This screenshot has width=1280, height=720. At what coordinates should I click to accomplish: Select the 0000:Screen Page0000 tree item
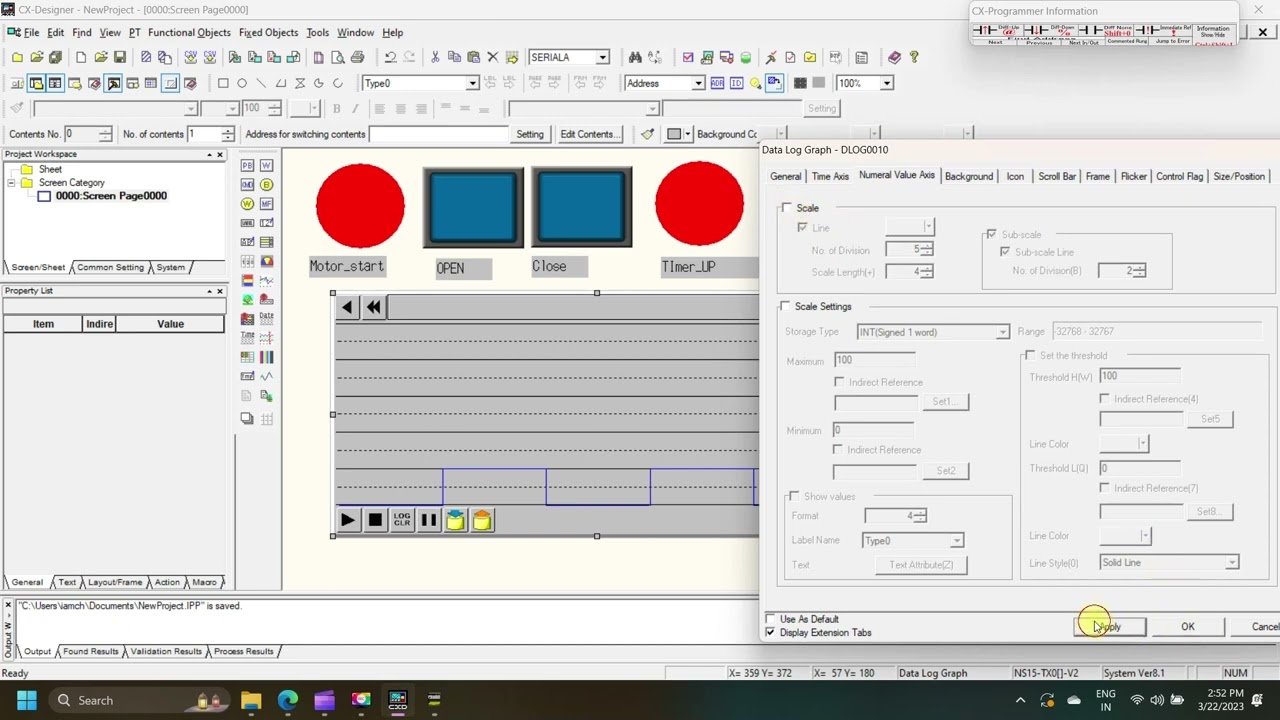point(111,196)
